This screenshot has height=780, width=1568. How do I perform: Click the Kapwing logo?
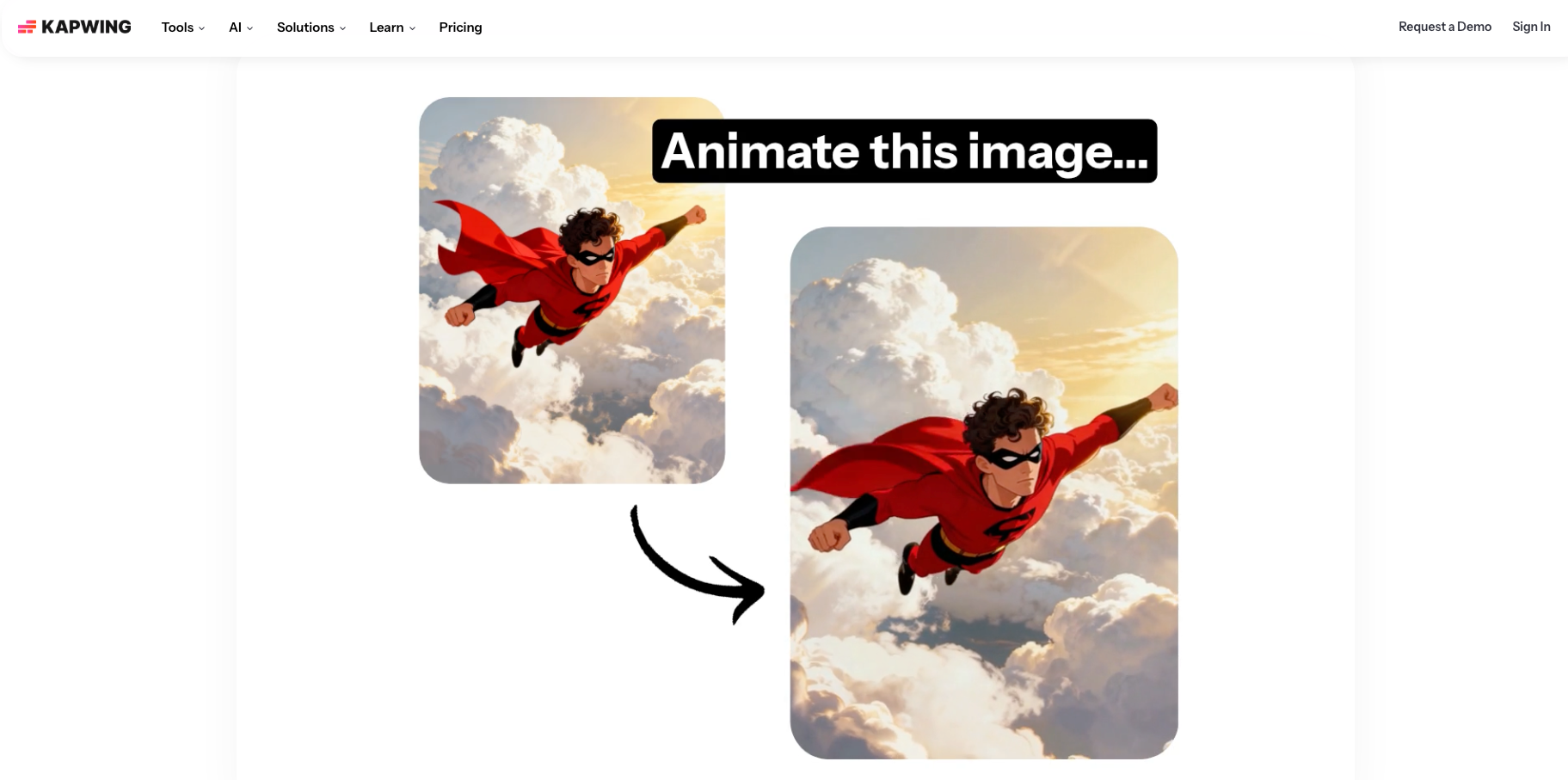tap(75, 27)
